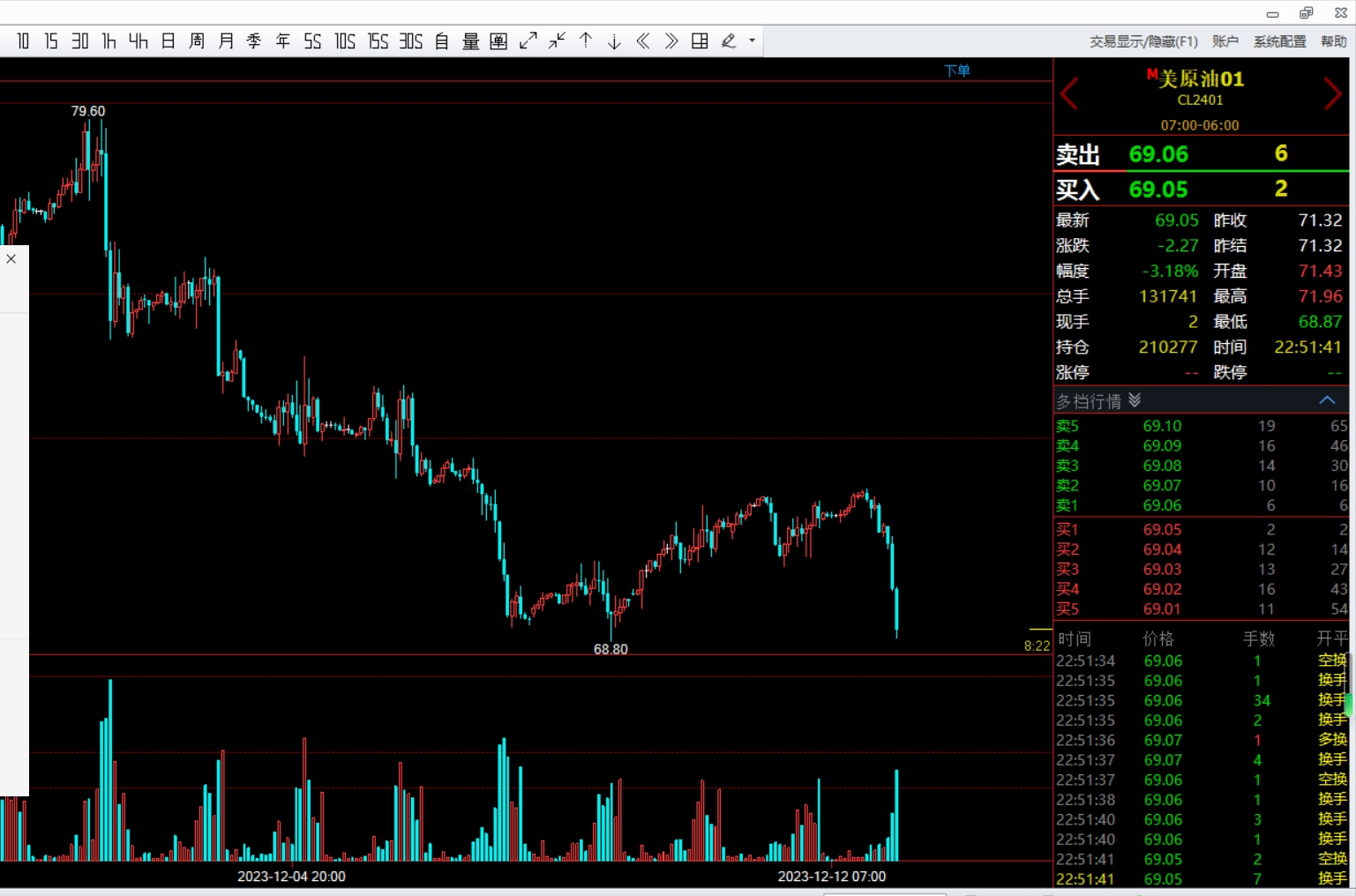Go to next contract with right red arrow
This screenshot has width=1356, height=896.
point(1332,93)
